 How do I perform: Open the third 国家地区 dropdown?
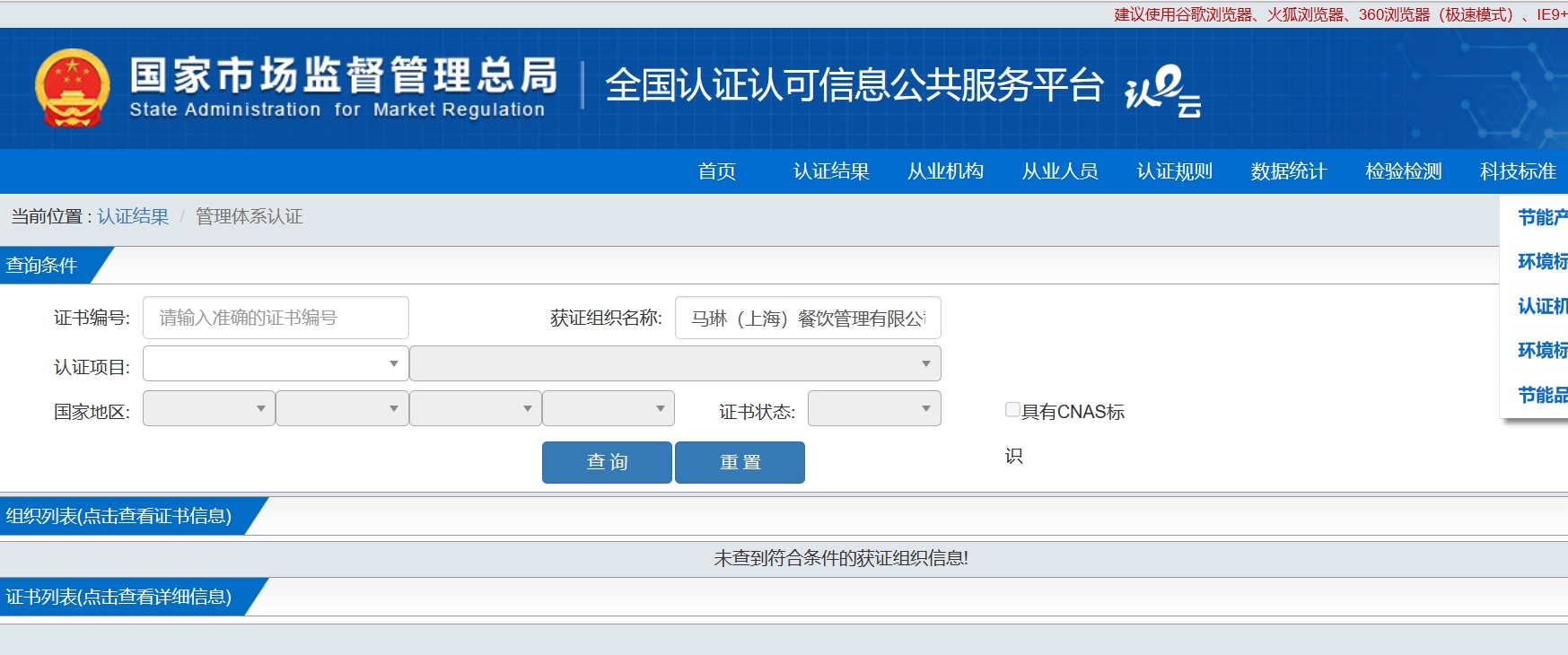476,408
